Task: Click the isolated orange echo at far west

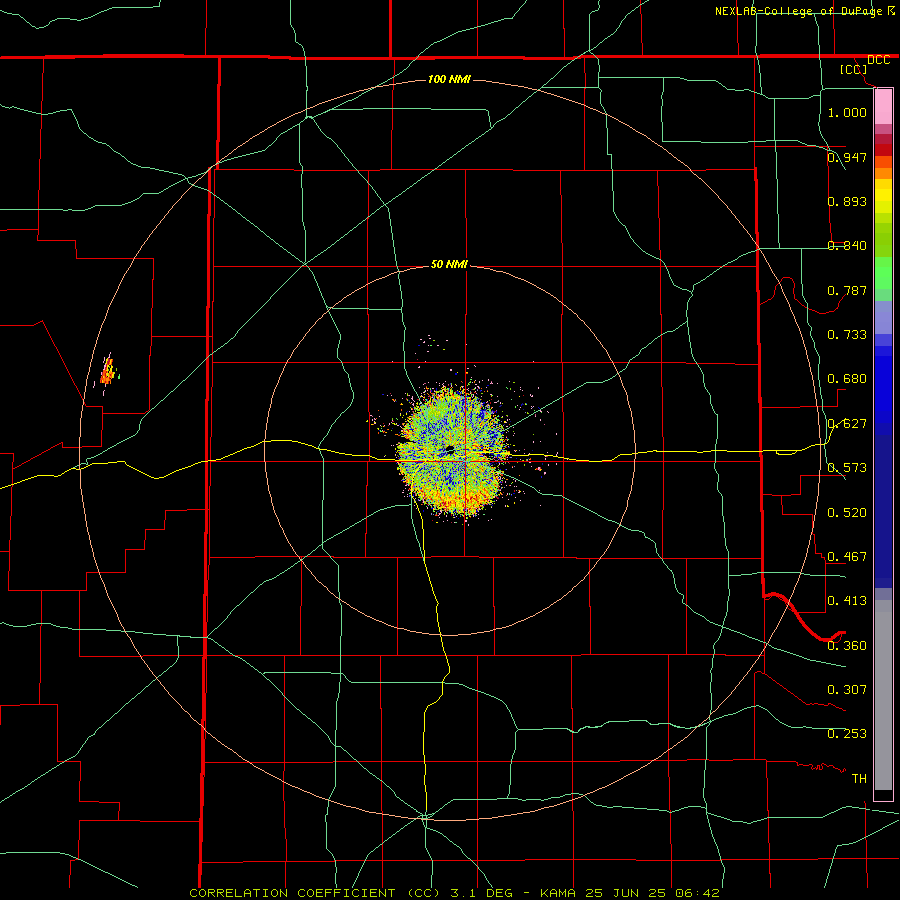Action: point(107,371)
